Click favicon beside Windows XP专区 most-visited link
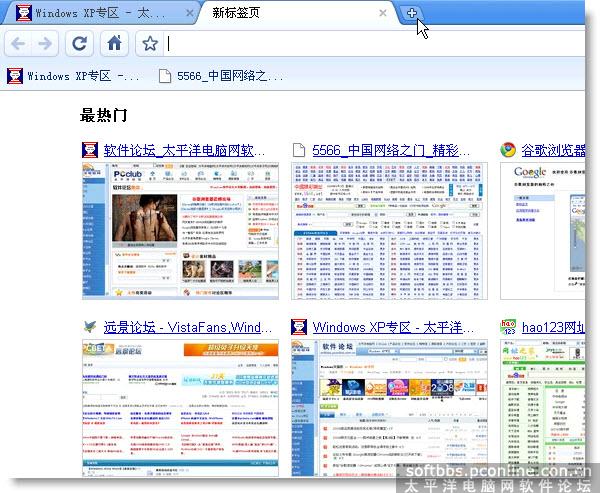The width and height of the screenshot is (600, 493). coord(299,327)
